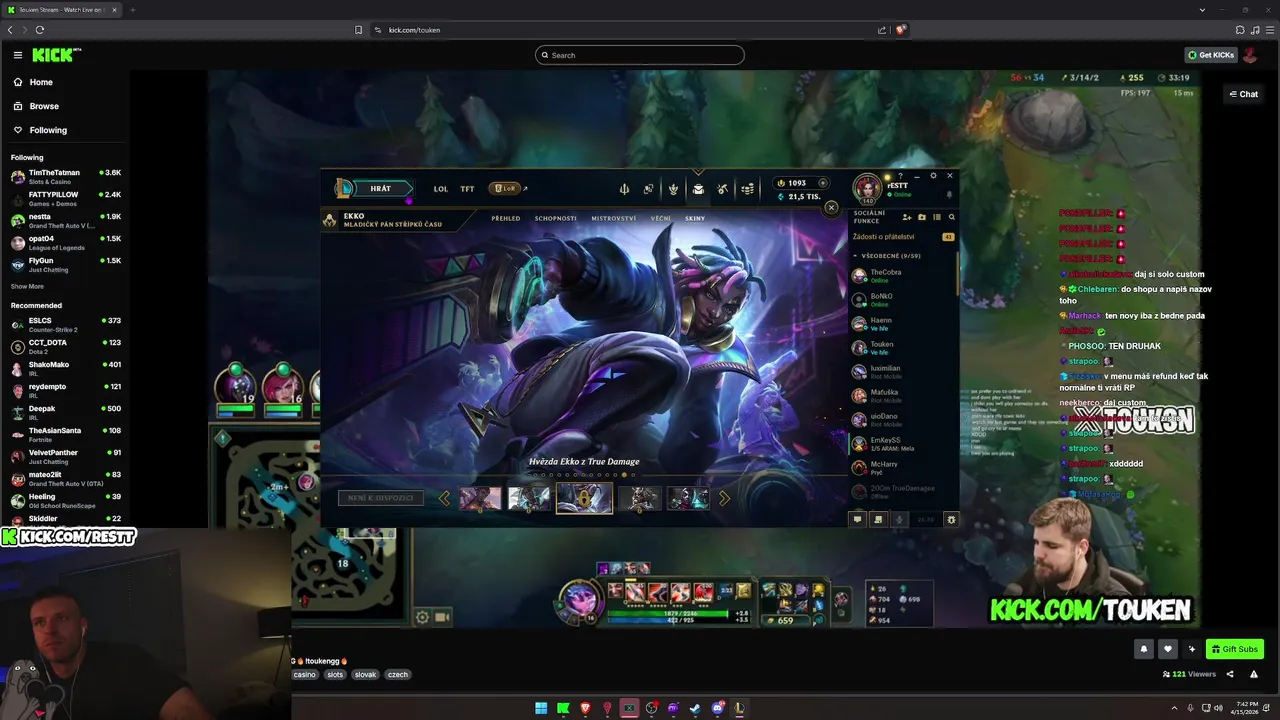Show previous skins with the left arrow

(x=444, y=498)
